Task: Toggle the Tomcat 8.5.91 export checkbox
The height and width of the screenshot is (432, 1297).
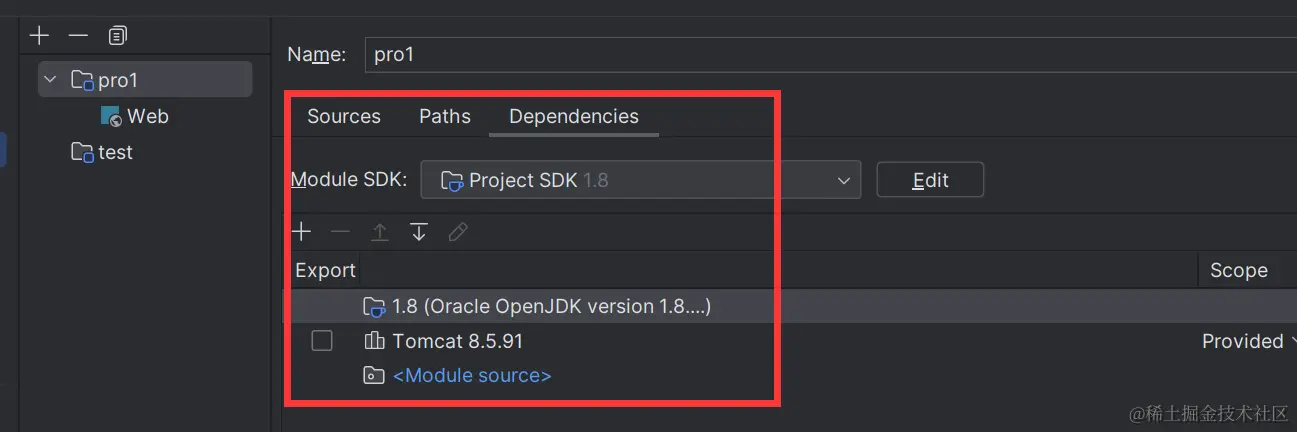Action: click(x=322, y=341)
